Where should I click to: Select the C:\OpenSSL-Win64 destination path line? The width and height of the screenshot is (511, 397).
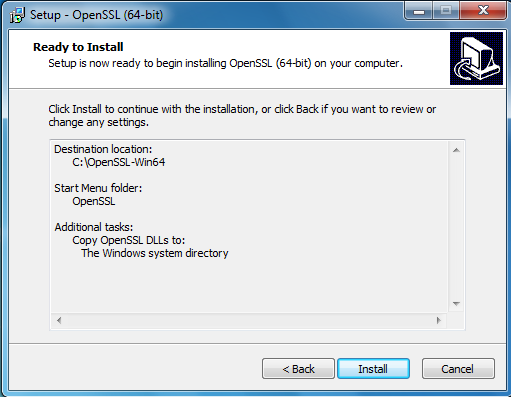[119, 162]
